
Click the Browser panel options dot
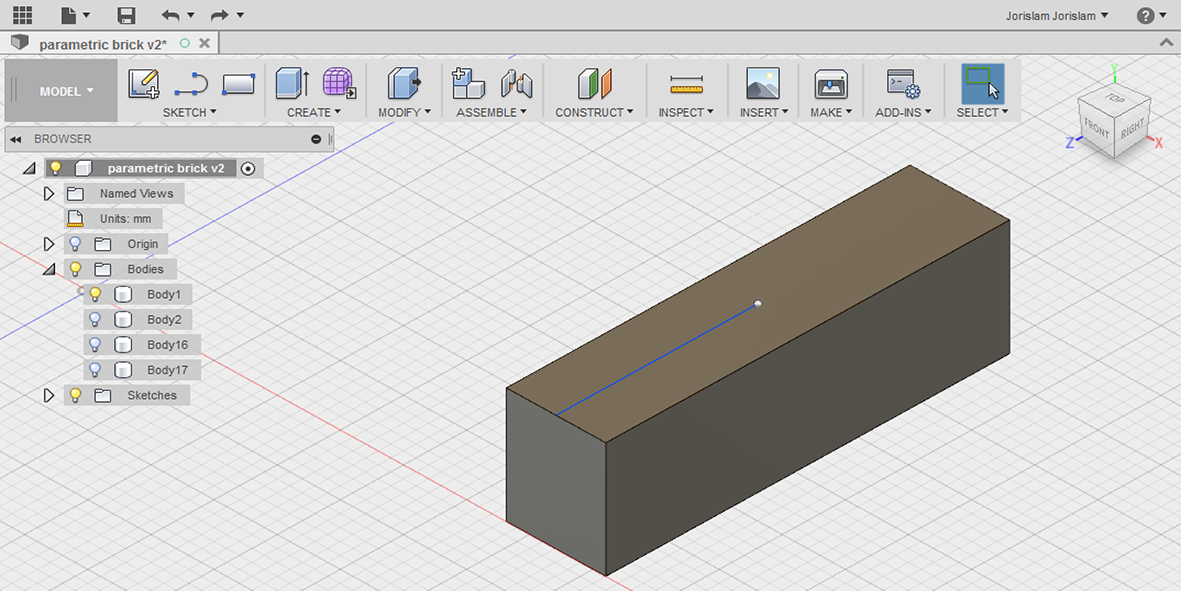[316, 139]
